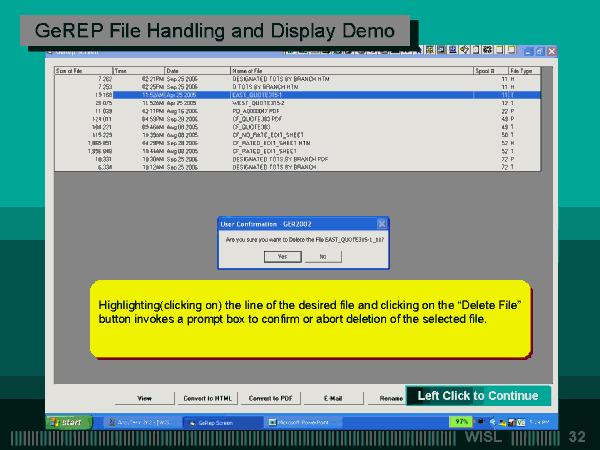
Task: Click the Convert to PDF button
Action: (x=270, y=397)
